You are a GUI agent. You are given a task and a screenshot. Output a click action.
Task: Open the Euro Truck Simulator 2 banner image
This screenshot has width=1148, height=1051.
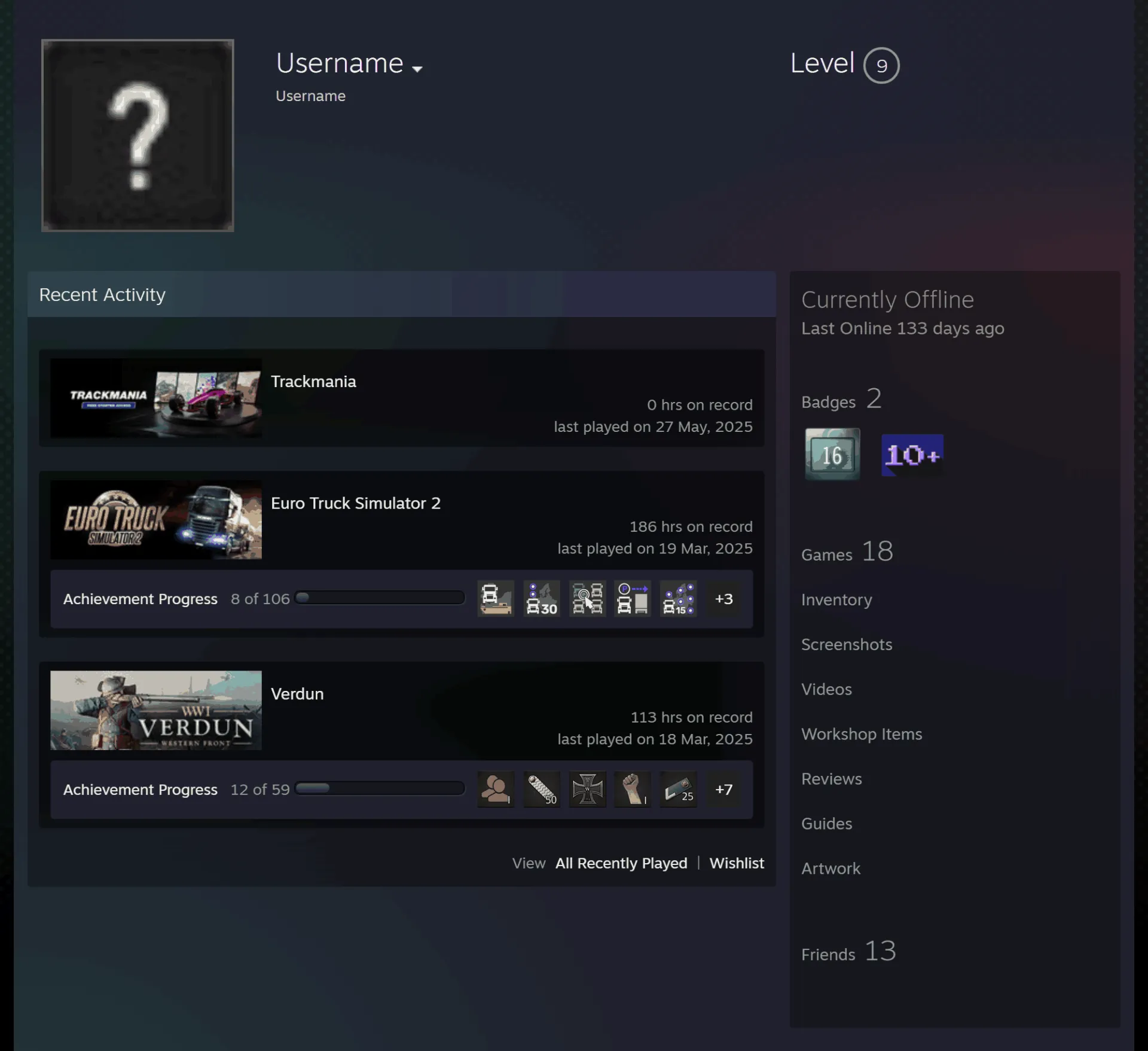tap(156, 520)
